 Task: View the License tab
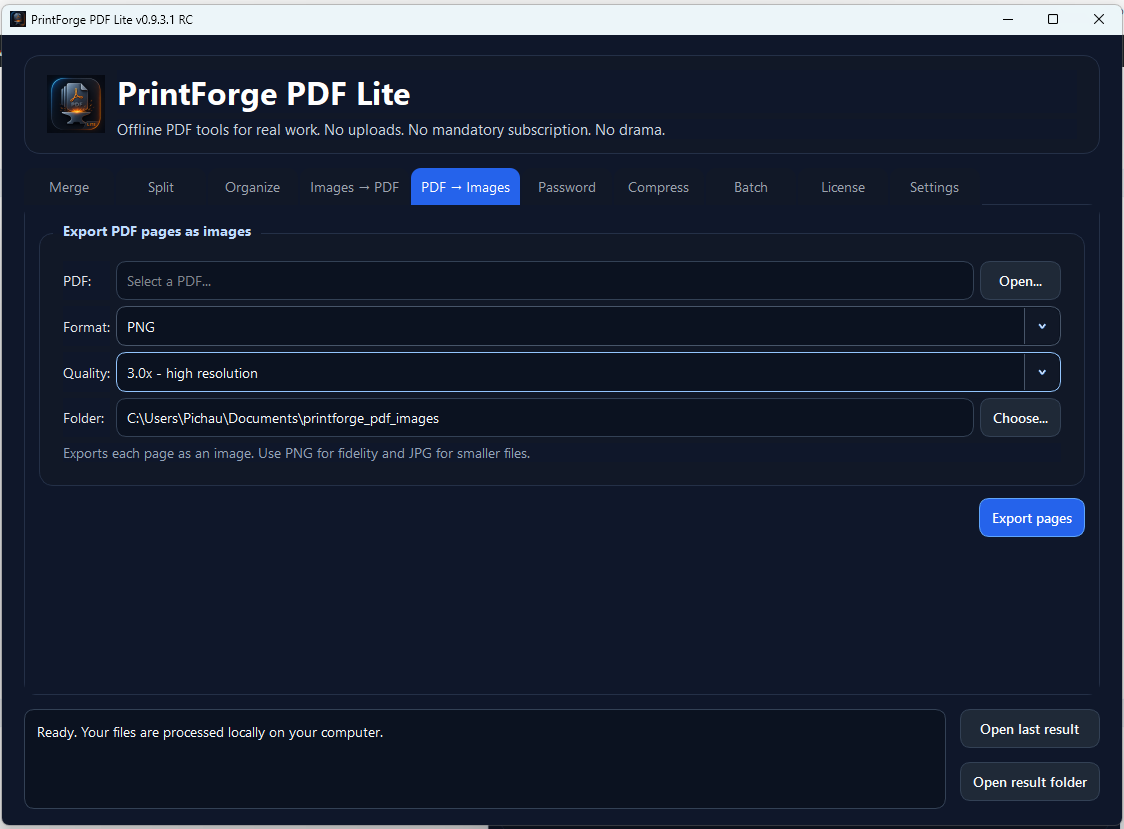click(x=842, y=187)
